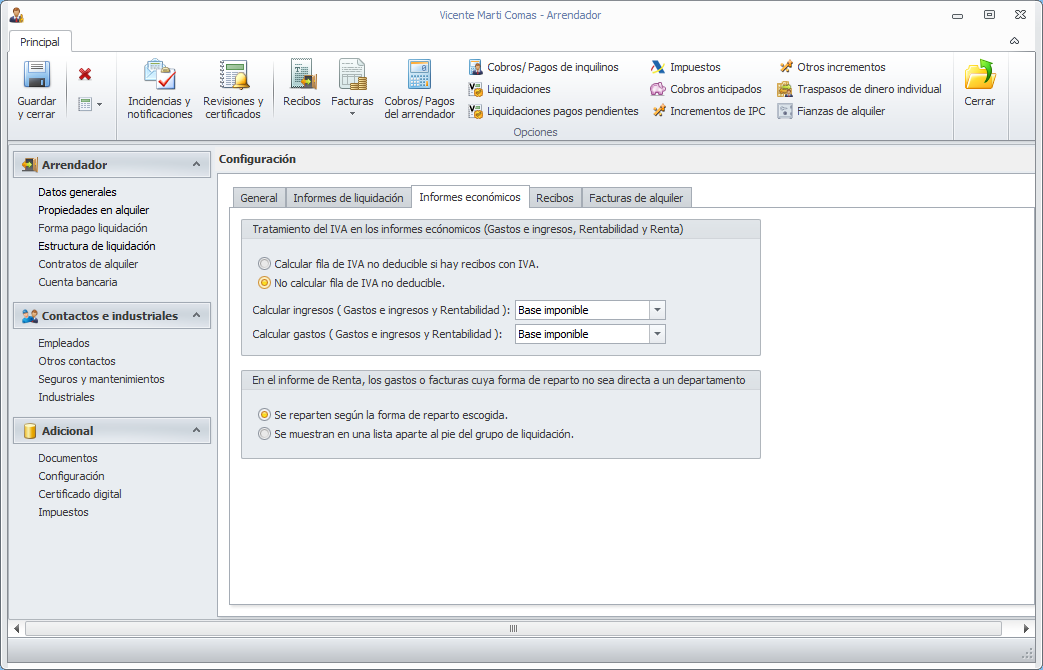This screenshot has width=1043, height=670.
Task: Select 'No calcular fila de IVA no deducible'
Action: (x=265, y=283)
